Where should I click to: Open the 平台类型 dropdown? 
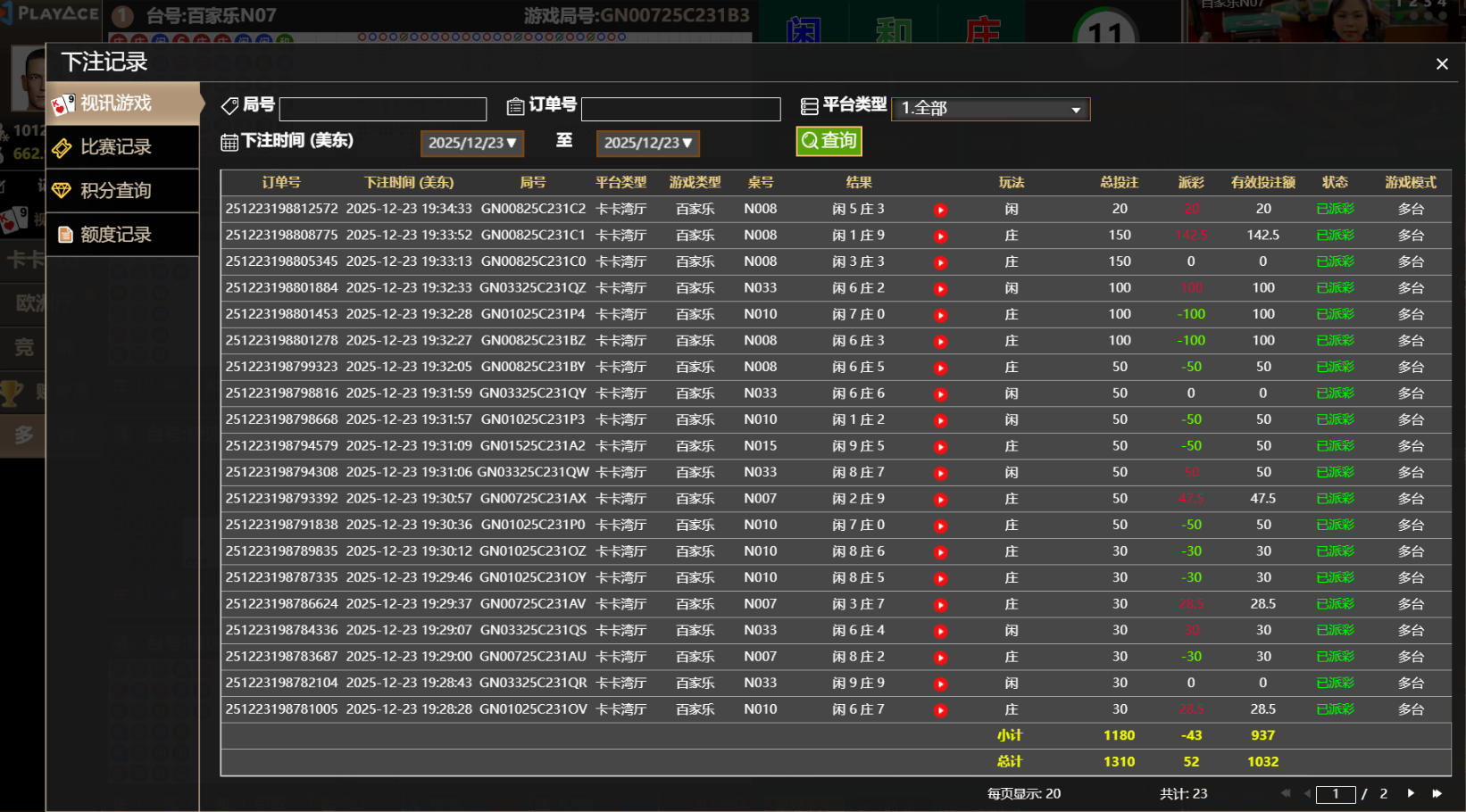[990, 109]
